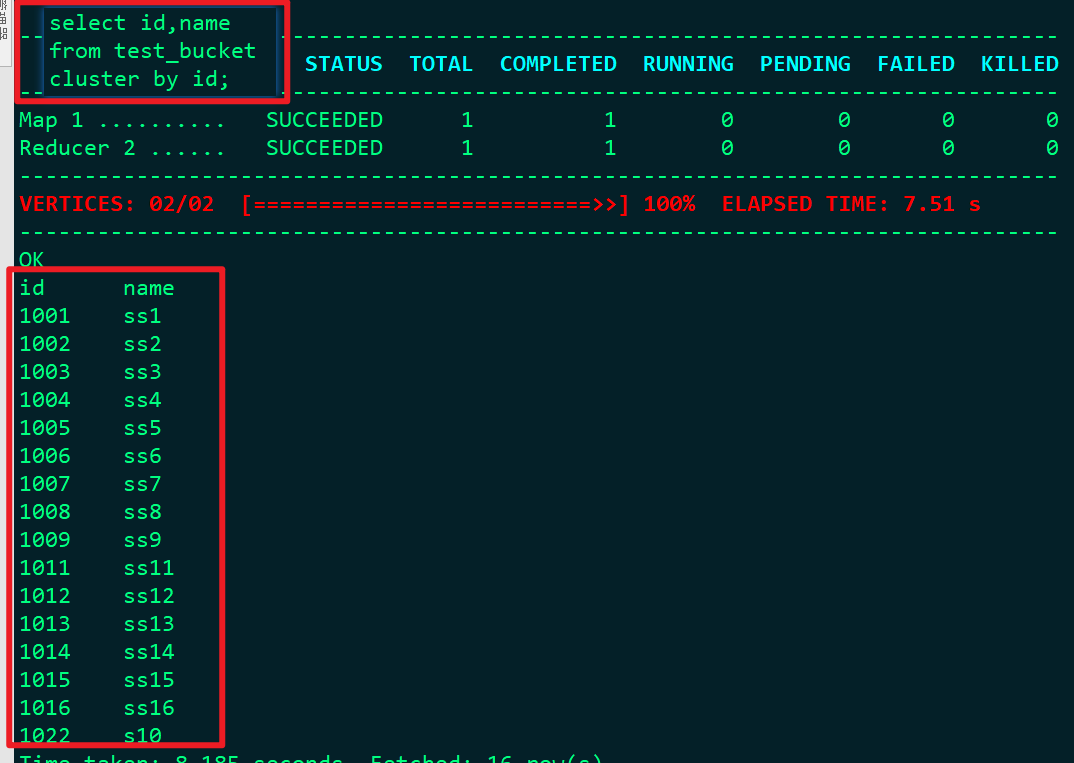
Task: Click name value ss5
Action: pyautogui.click(x=142, y=428)
